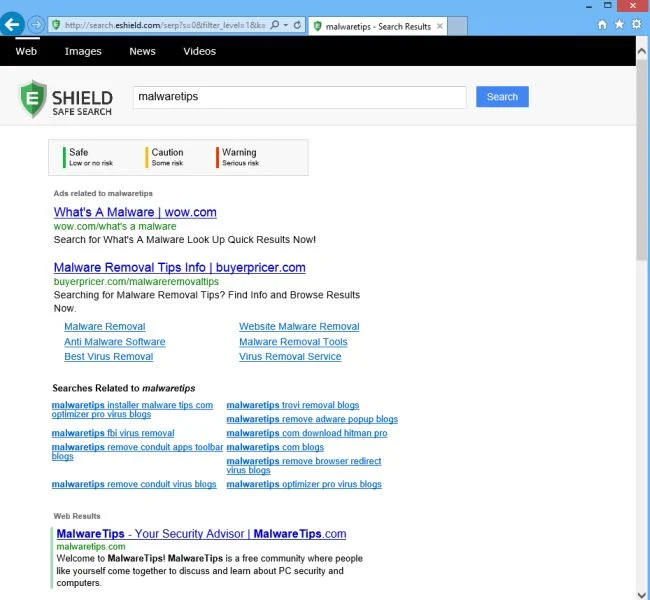
Task: Select the malwaretips - Search Results tab
Action: pyautogui.click(x=377, y=26)
